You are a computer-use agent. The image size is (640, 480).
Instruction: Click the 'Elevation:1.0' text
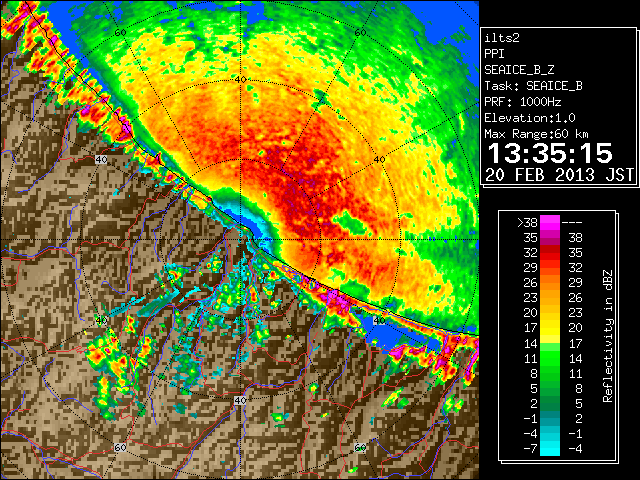click(529, 118)
